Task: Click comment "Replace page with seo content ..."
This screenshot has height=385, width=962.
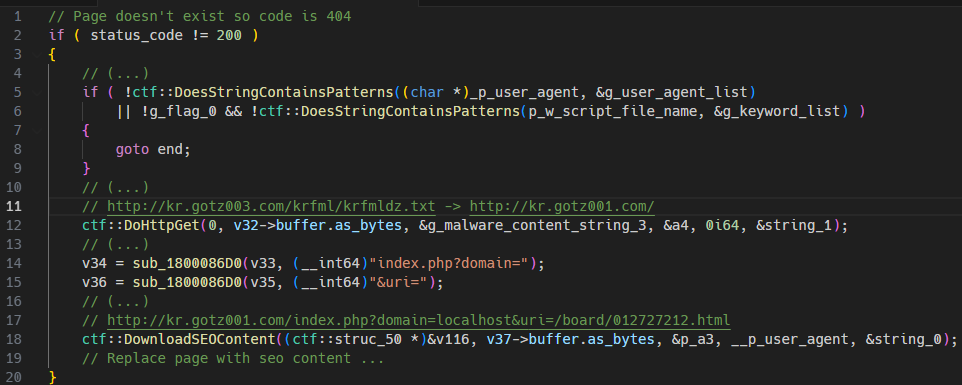Action: [x=233, y=359]
